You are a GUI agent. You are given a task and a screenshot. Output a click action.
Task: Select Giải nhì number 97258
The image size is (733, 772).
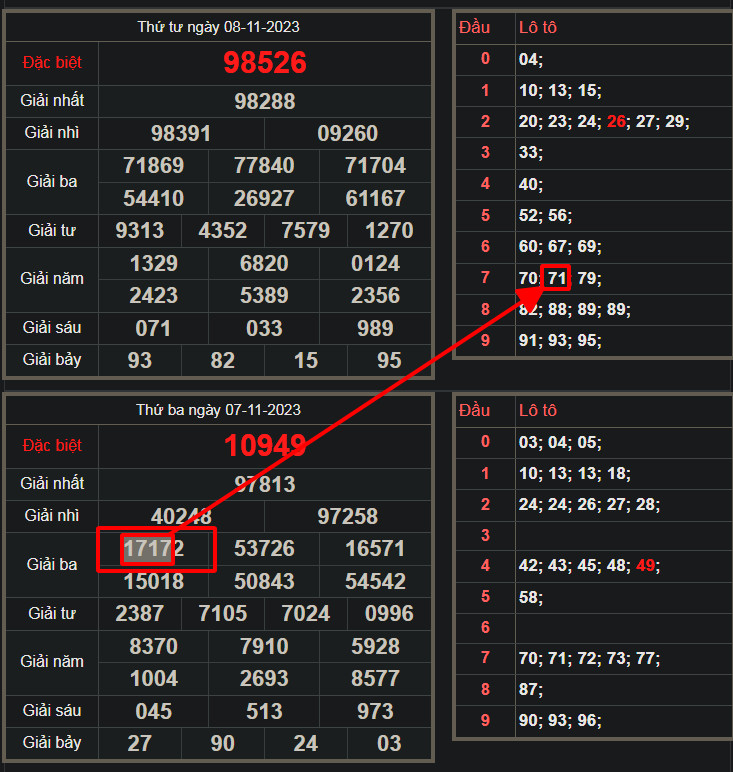tap(347, 516)
